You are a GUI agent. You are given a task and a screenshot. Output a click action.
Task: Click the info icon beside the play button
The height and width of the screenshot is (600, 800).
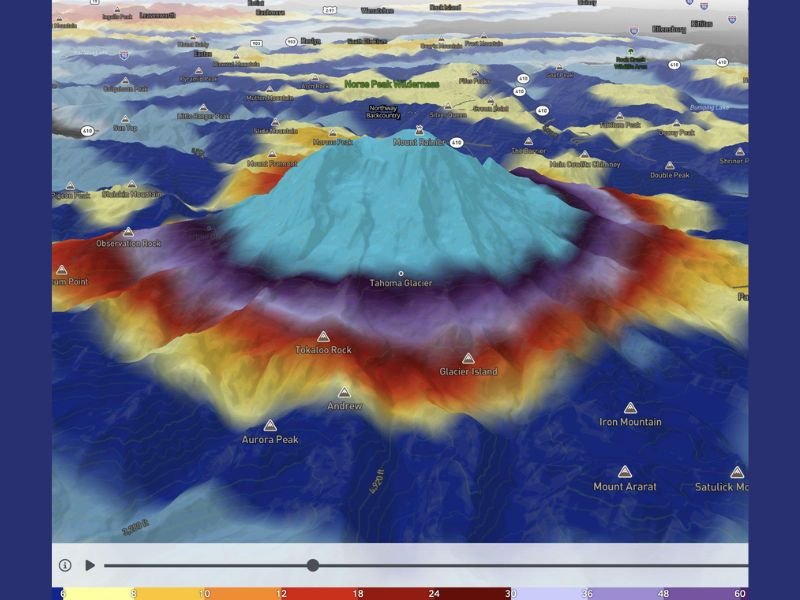point(65,565)
